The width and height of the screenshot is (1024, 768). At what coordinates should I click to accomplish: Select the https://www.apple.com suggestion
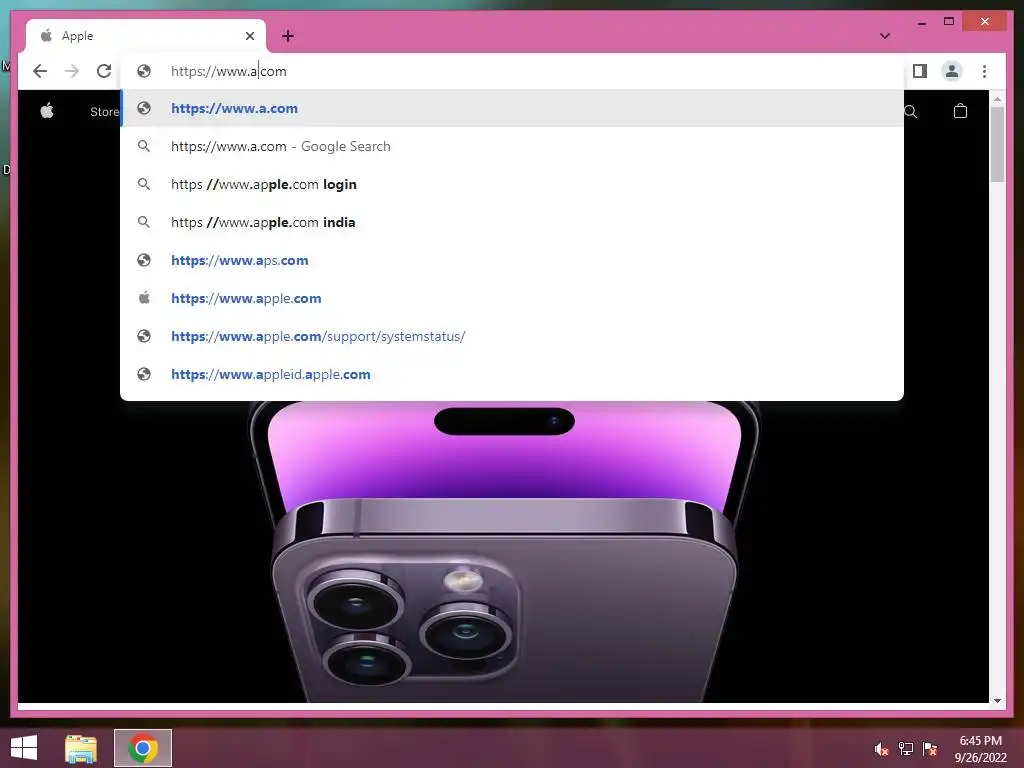(512, 298)
